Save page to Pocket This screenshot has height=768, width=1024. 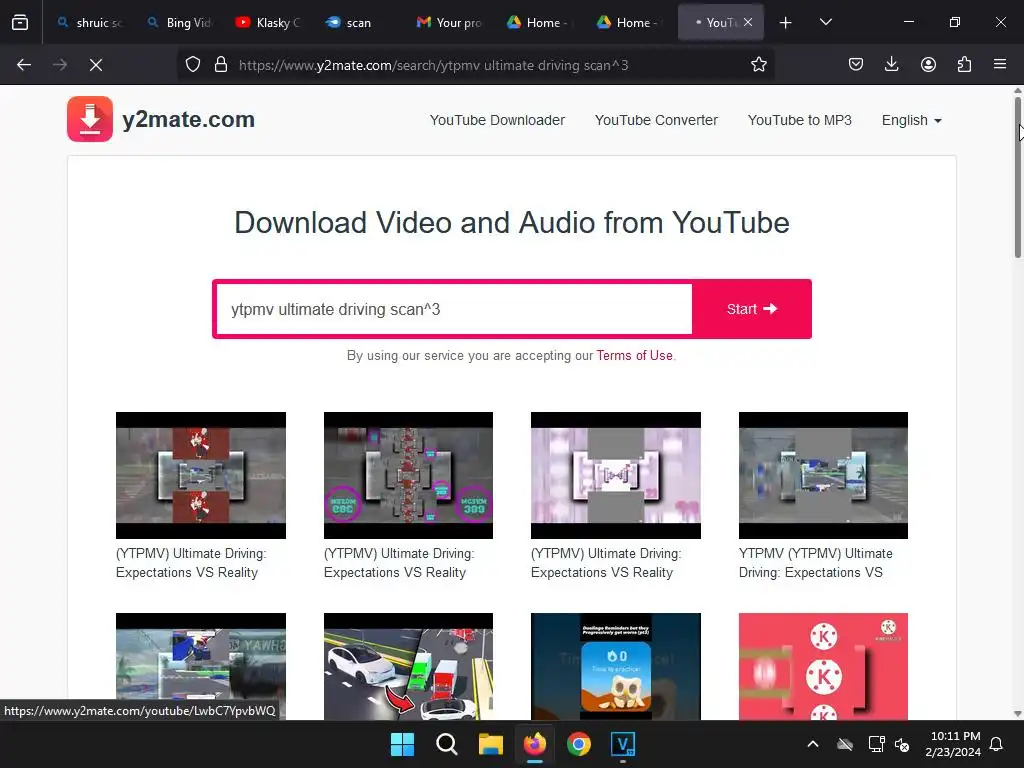(x=856, y=65)
